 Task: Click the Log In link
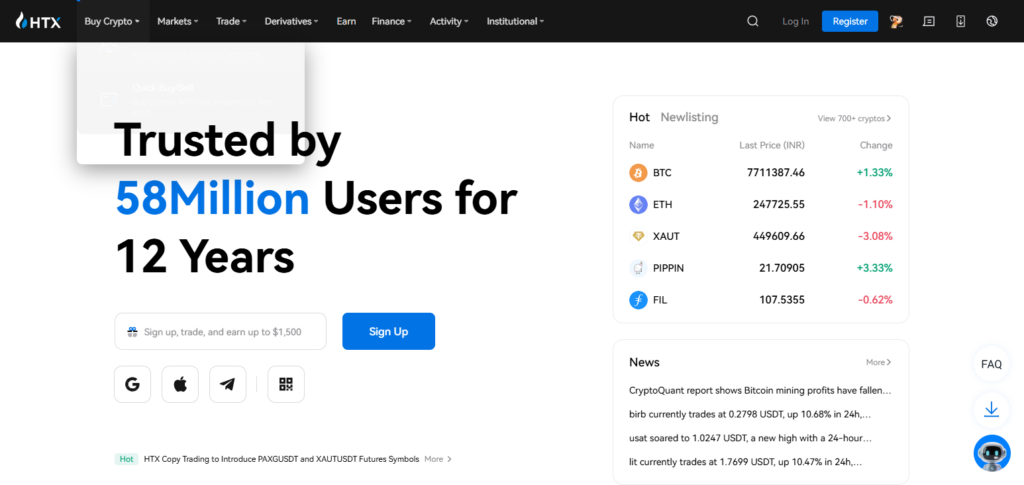point(795,21)
